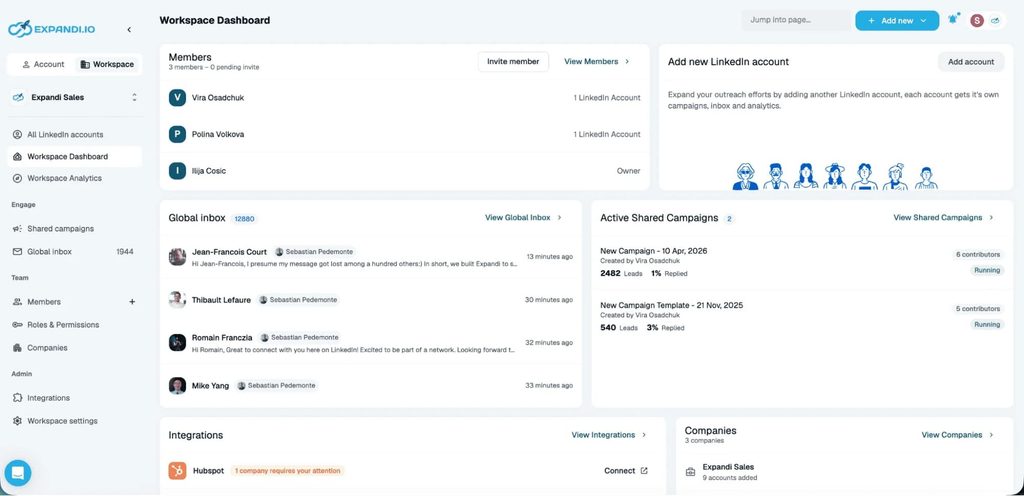Screen dimensions: 1024x496
Task: Open the chat support widget
Action: 18,473
